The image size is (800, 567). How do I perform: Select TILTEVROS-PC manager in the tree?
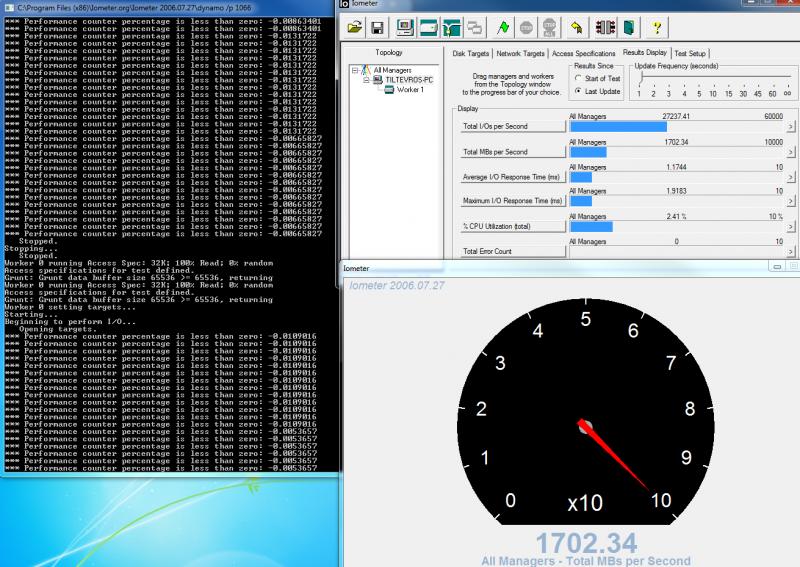(x=409, y=80)
